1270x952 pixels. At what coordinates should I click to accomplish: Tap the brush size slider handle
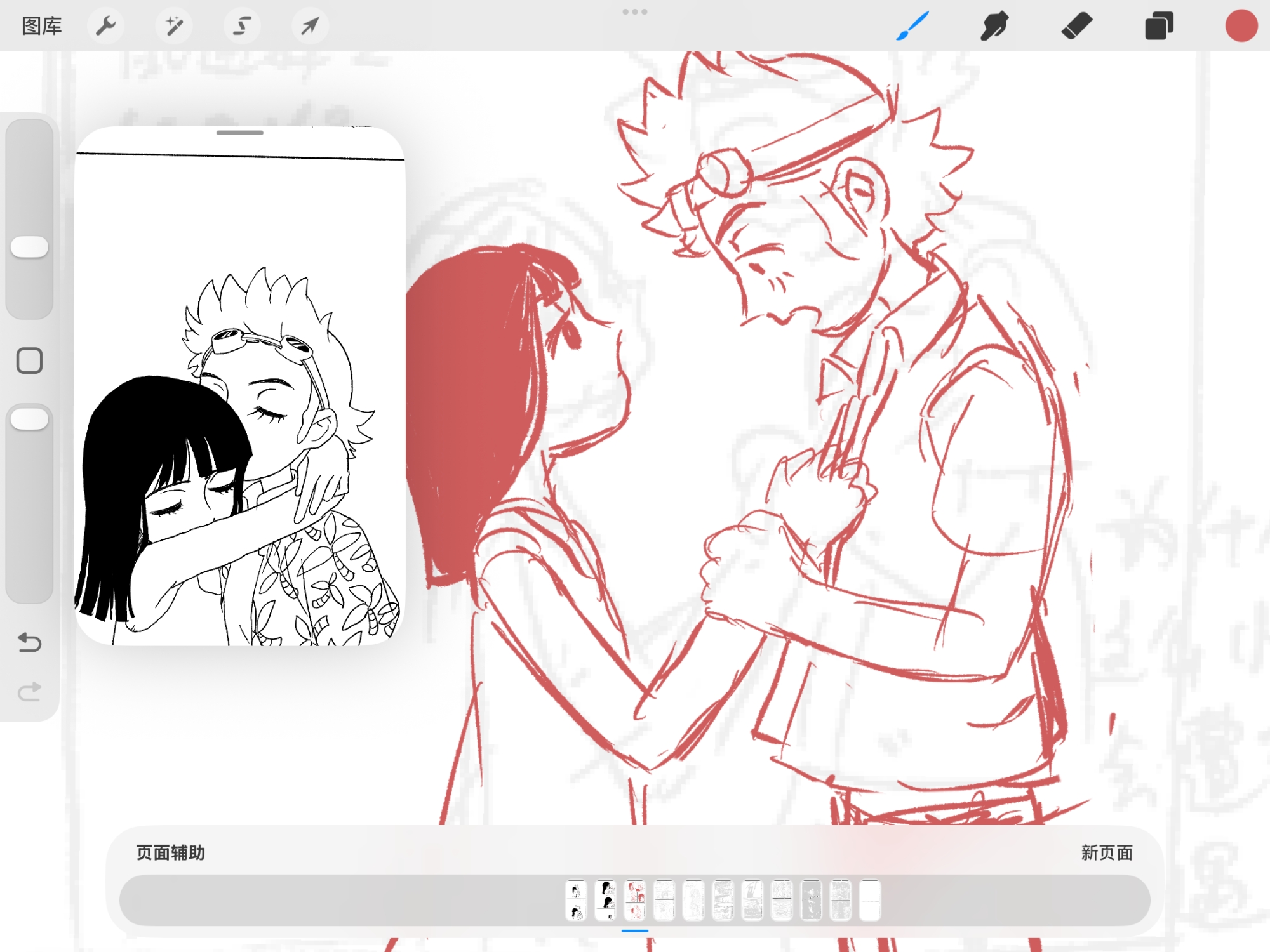[x=30, y=247]
